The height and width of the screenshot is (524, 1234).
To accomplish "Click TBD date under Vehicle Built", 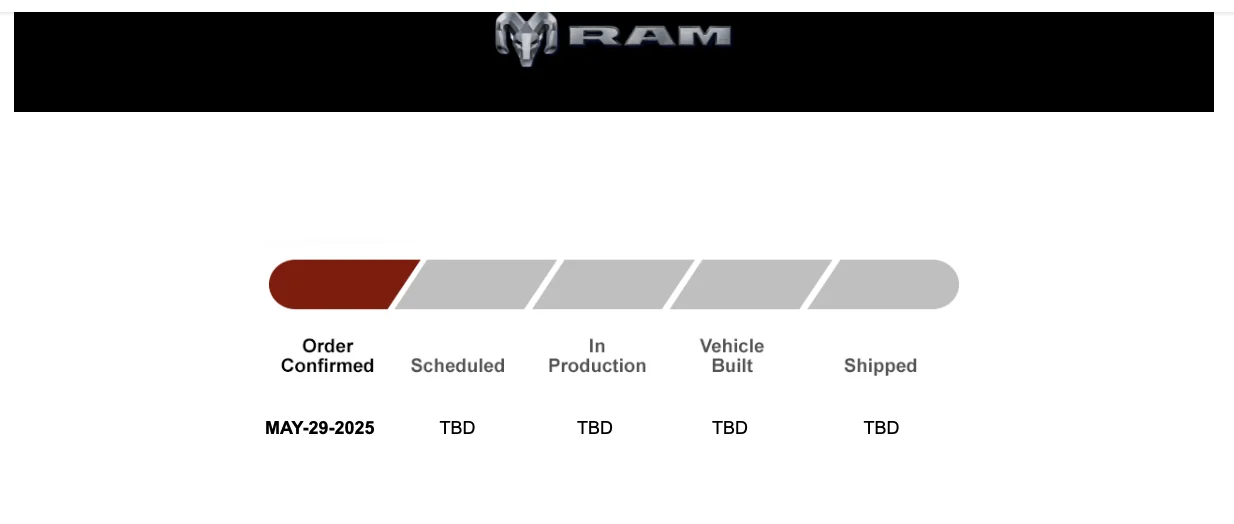I will click(x=730, y=428).
